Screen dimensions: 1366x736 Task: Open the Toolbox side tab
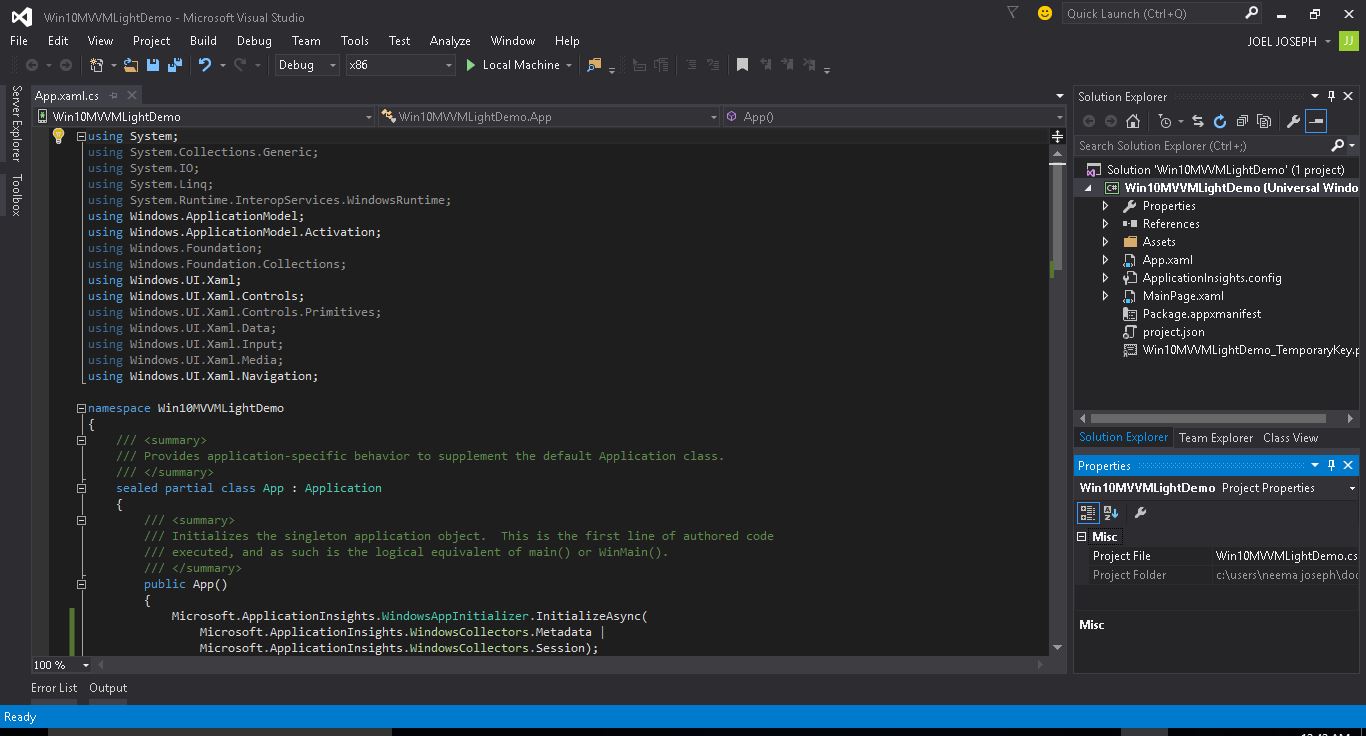tap(16, 195)
